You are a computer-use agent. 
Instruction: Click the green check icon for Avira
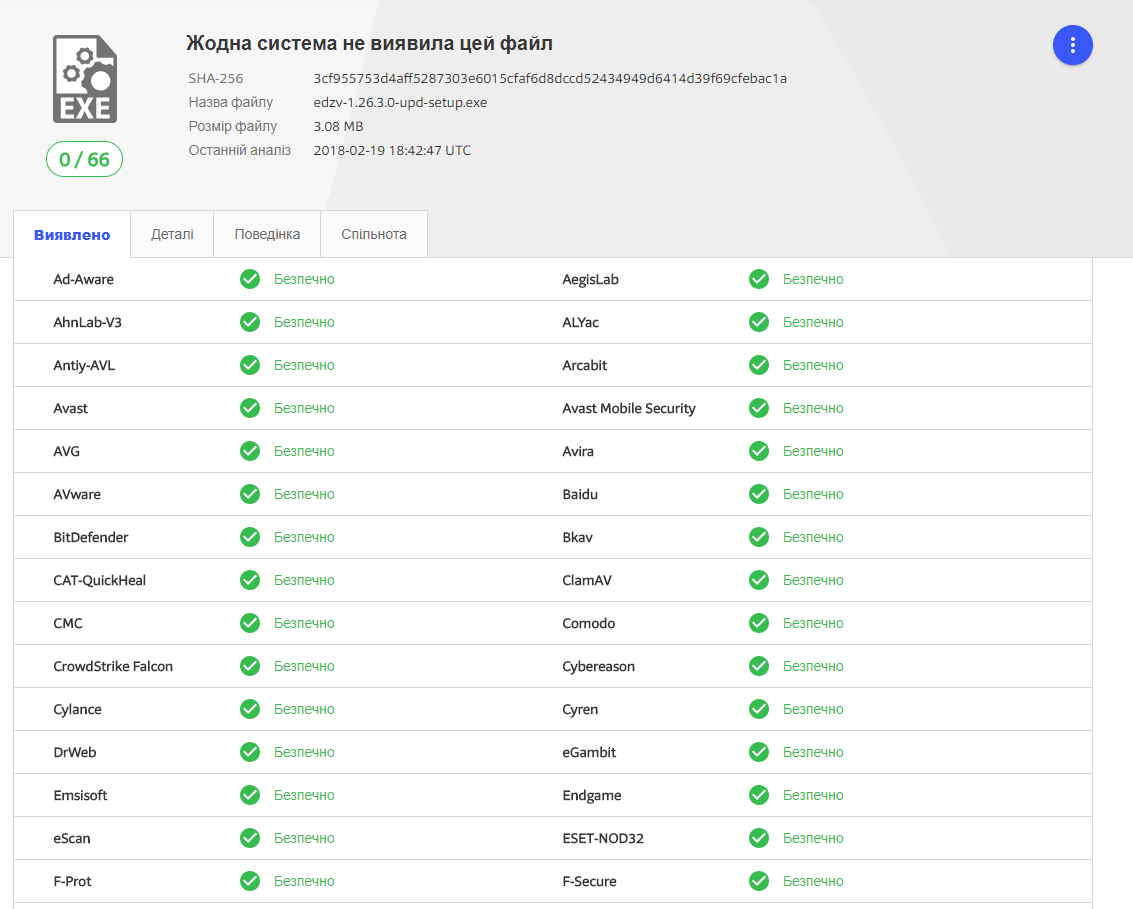point(759,451)
